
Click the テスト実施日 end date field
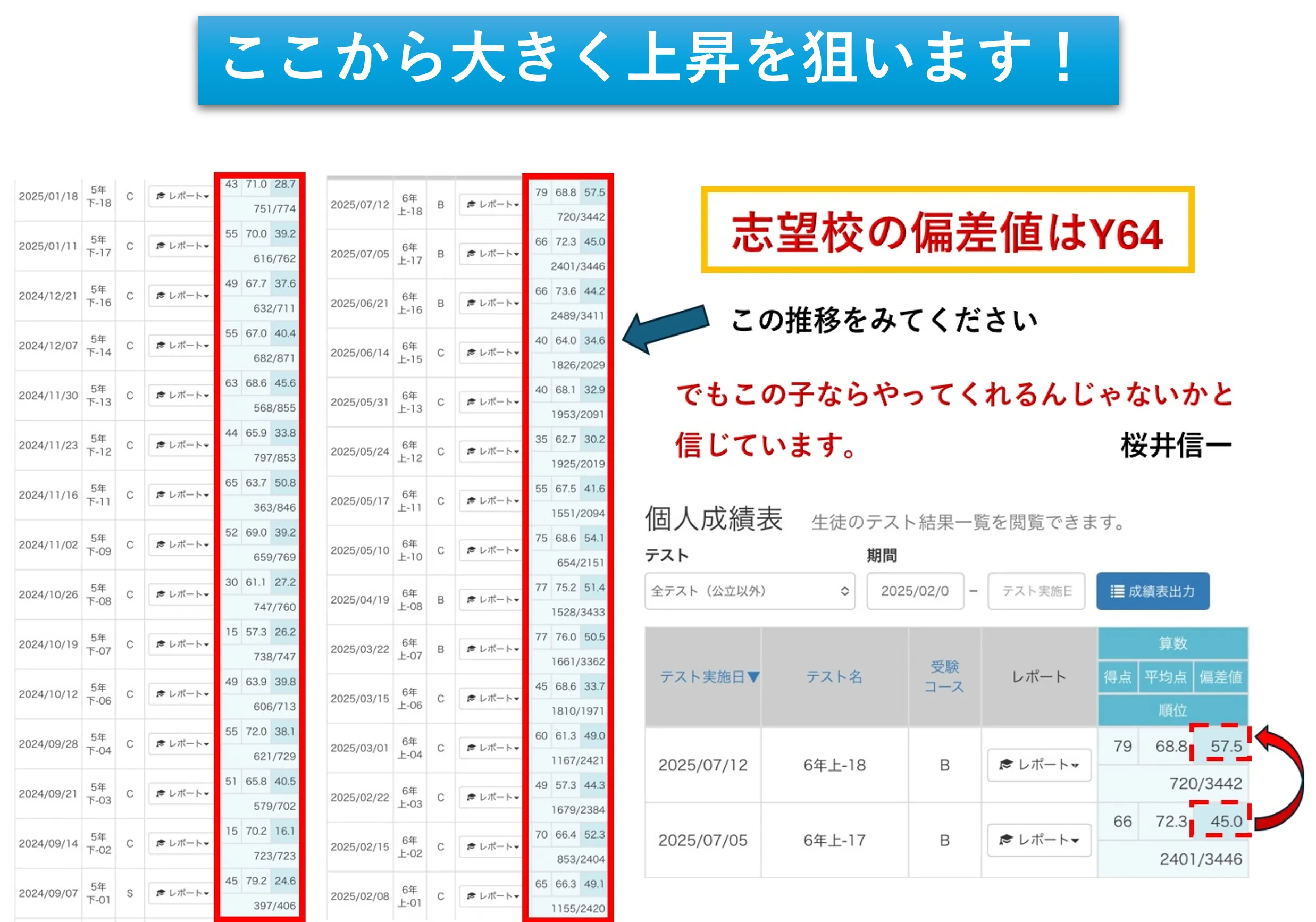pos(1036,591)
